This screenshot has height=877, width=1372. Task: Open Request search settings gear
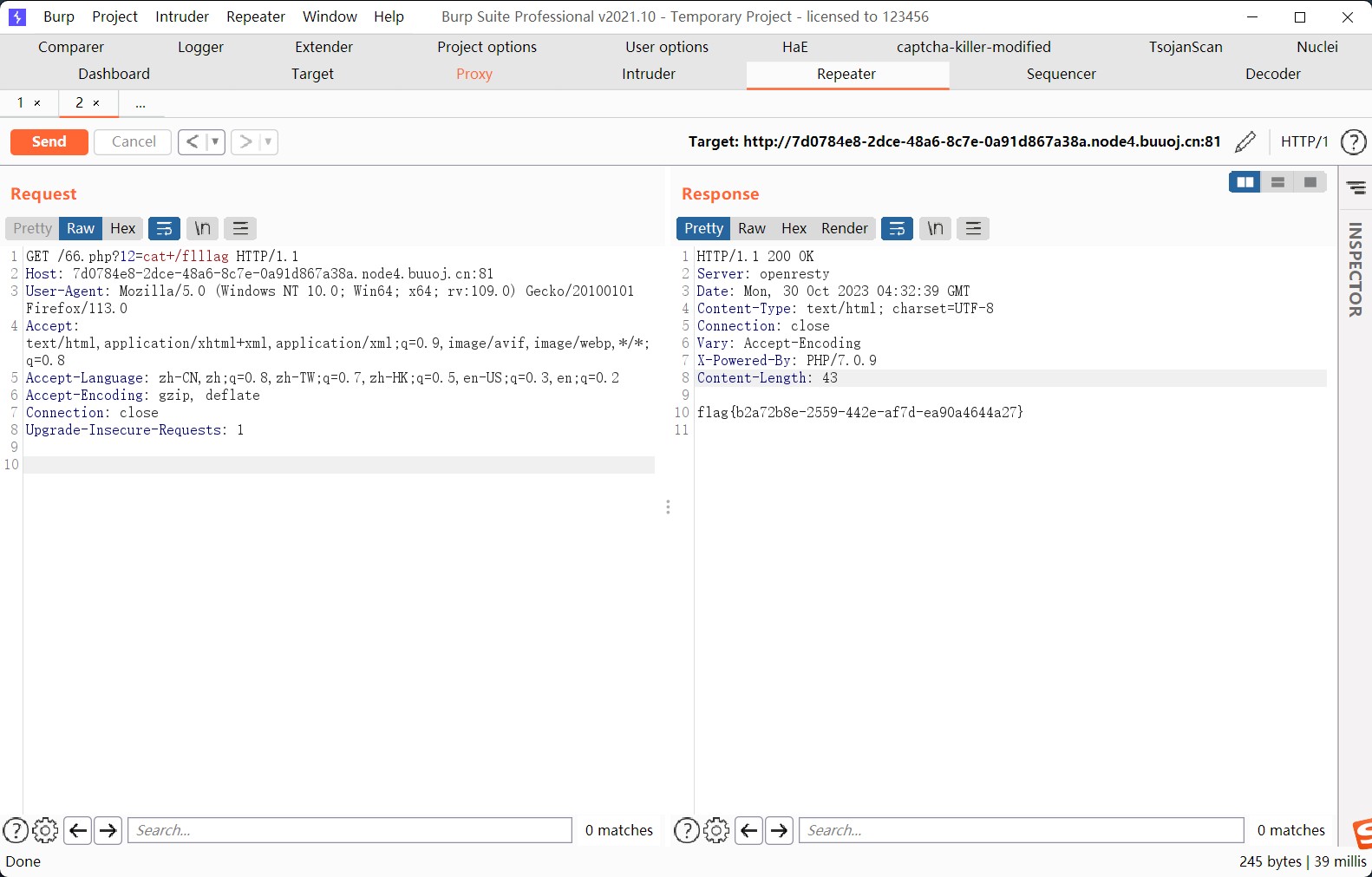tap(45, 830)
